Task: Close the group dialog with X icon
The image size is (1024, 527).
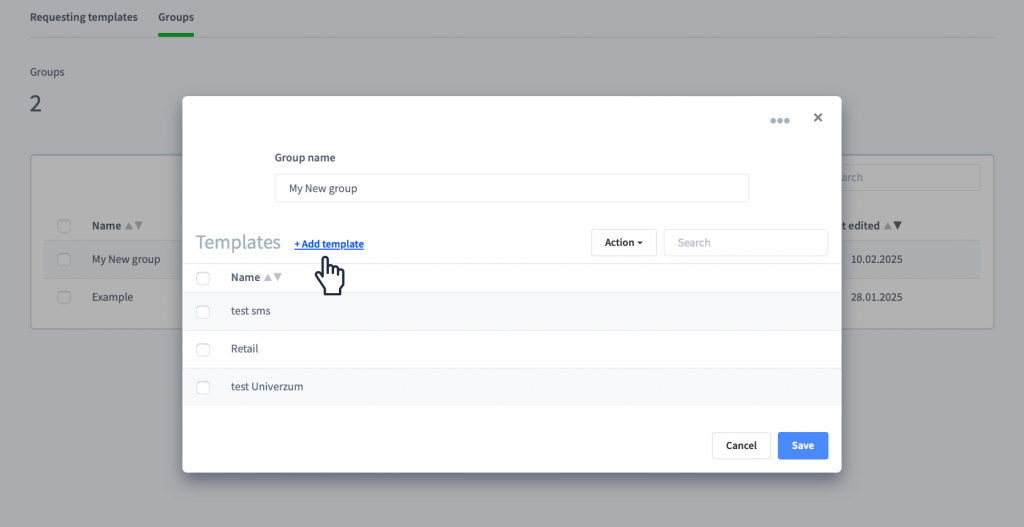Action: 818,118
